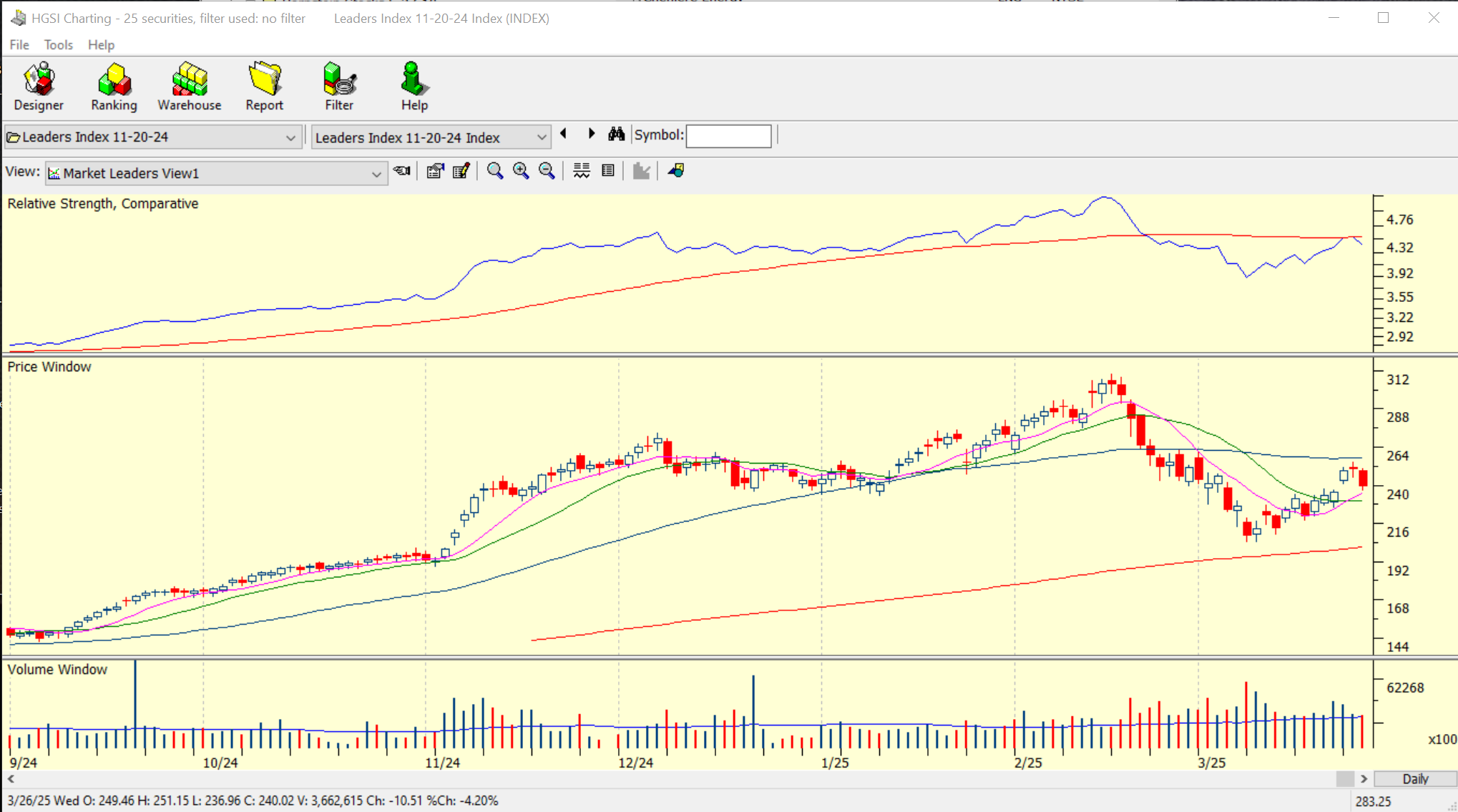Go to previous security arrow

pos(564,134)
